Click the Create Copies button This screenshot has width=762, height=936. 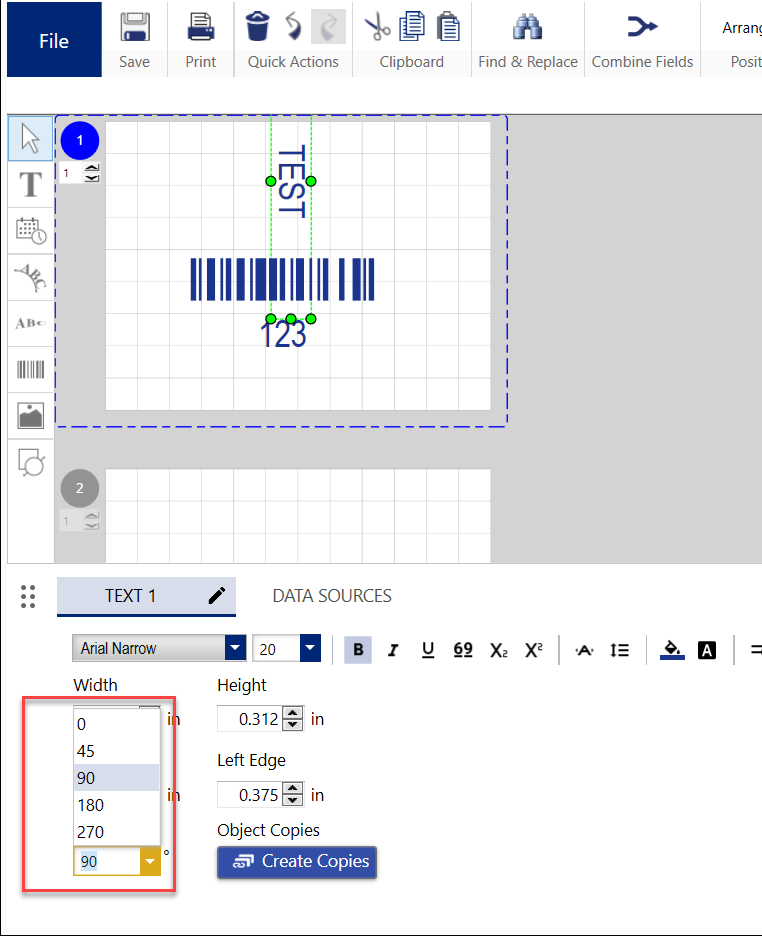[x=297, y=861]
